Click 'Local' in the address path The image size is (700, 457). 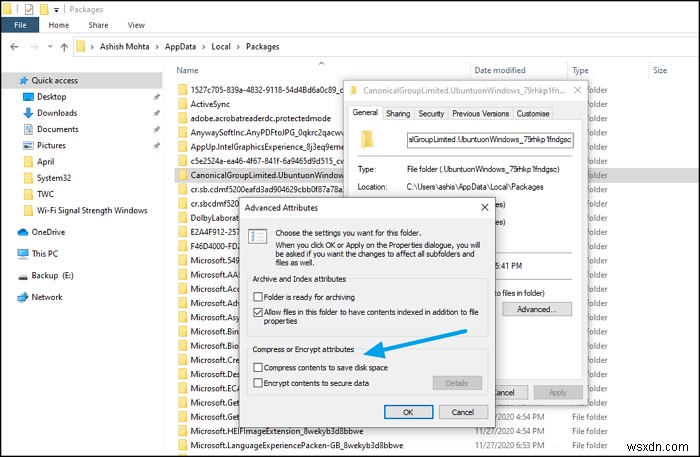[x=221, y=46]
